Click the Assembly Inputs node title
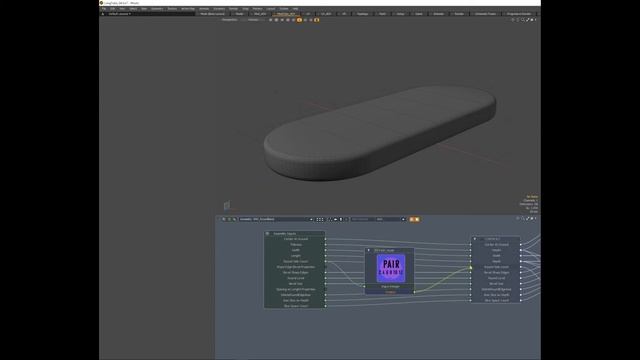The width and height of the screenshot is (640, 360). [x=285, y=233]
